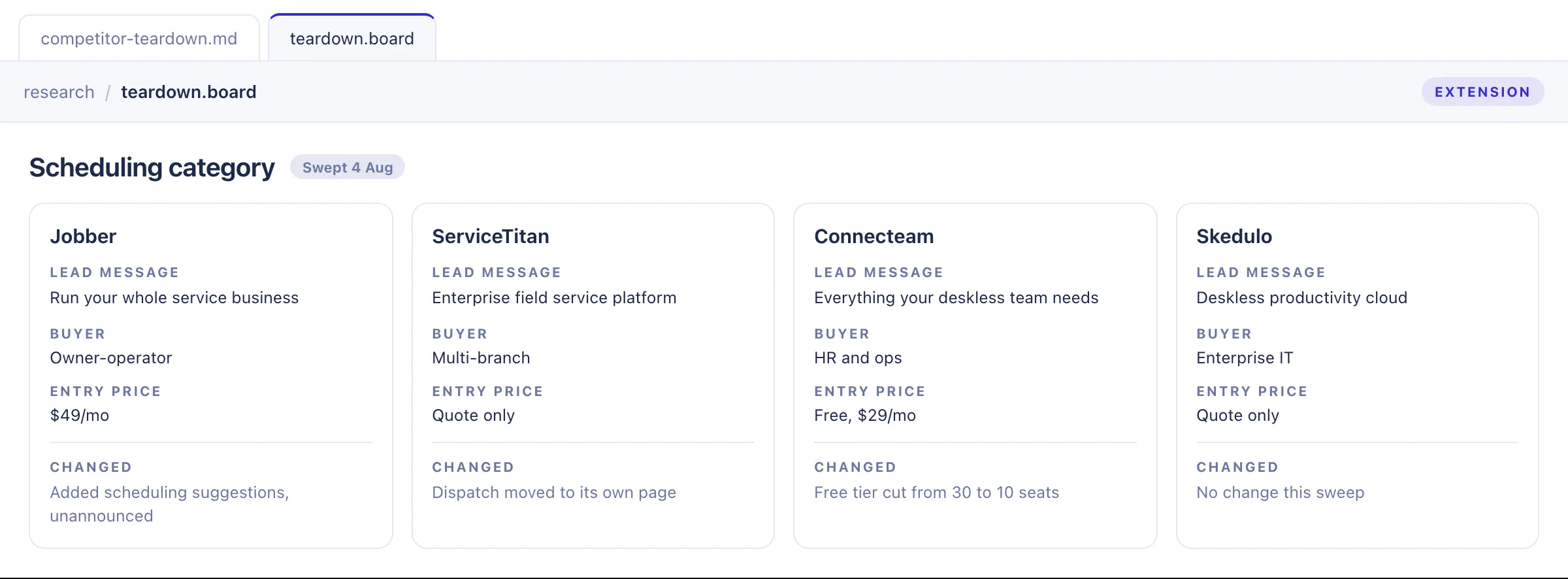
Task: Switch to the competitor-teardown.md tab
Action: [x=139, y=39]
